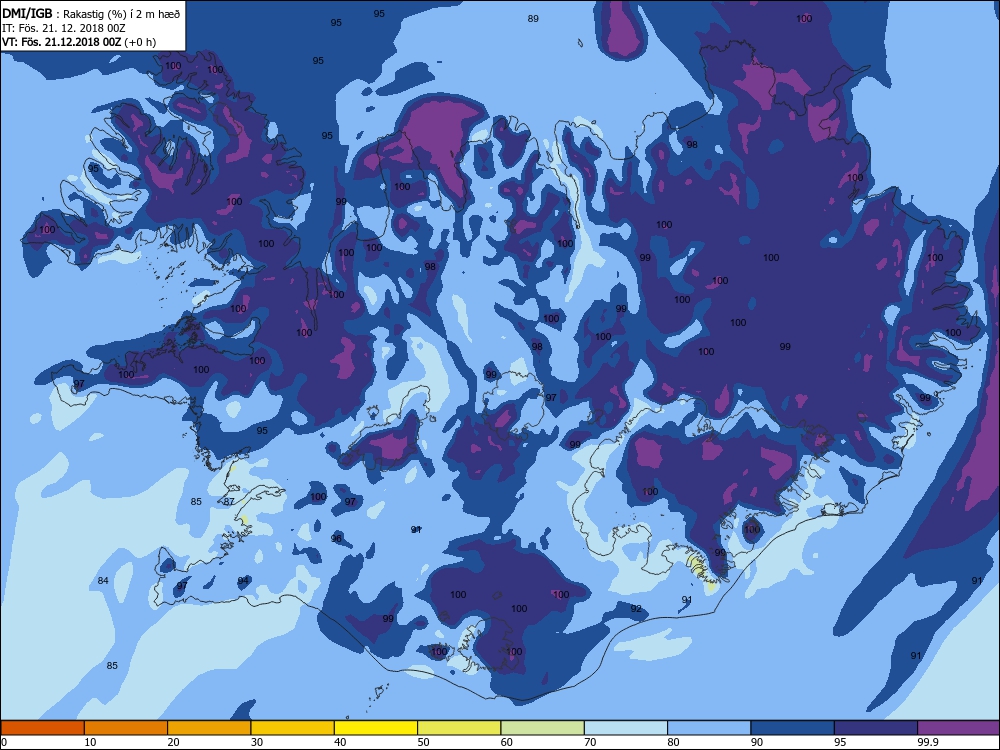Click the 50–60 pale yellow legend swatch
The image size is (1000, 750).
pyautogui.click(x=459, y=728)
